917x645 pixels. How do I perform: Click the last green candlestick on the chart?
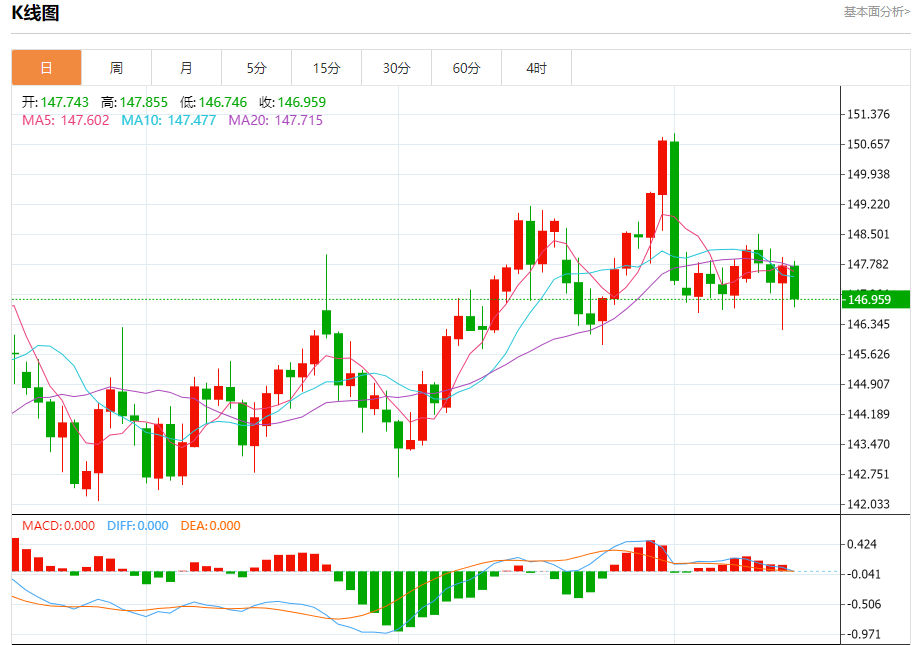(794, 282)
